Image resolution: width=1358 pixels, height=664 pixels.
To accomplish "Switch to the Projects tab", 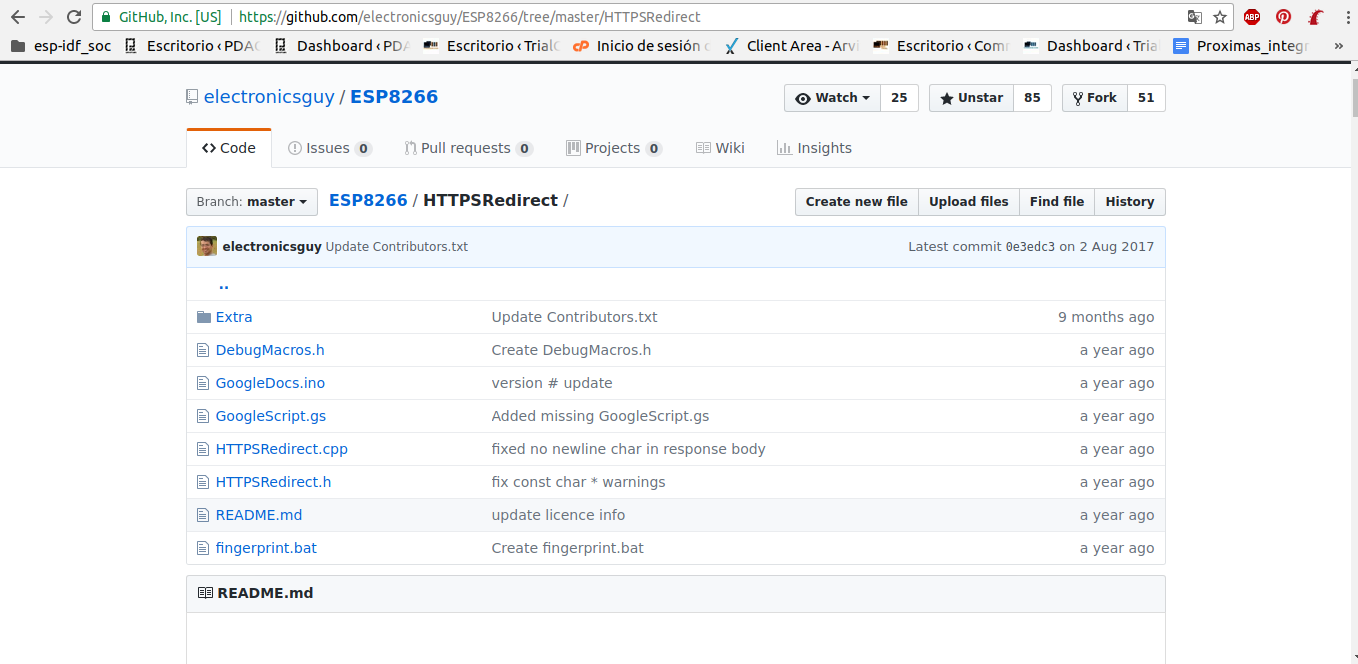I will [614, 148].
